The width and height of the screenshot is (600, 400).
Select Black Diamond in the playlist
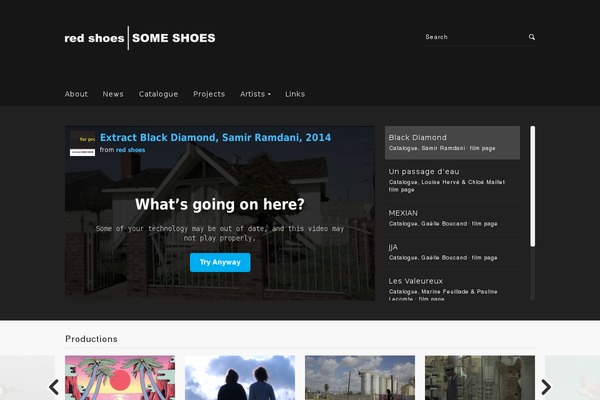[x=452, y=142]
